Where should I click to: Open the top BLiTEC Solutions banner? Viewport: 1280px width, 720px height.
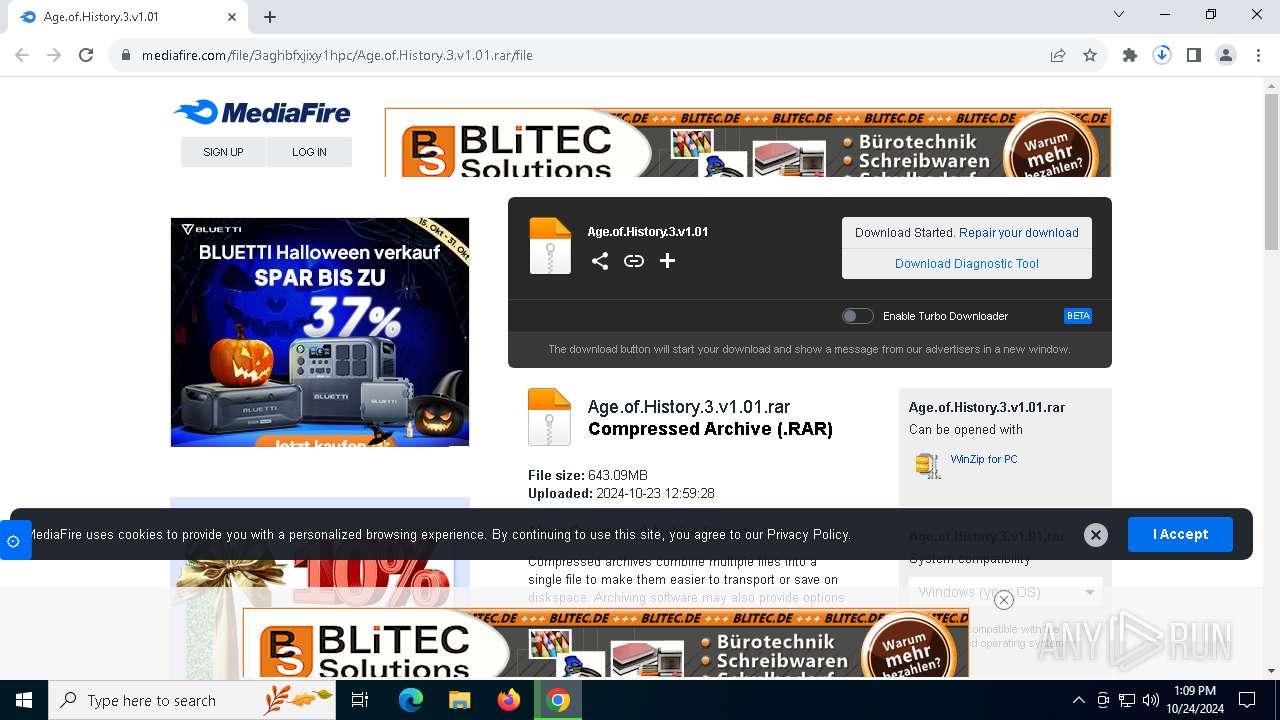pos(748,142)
